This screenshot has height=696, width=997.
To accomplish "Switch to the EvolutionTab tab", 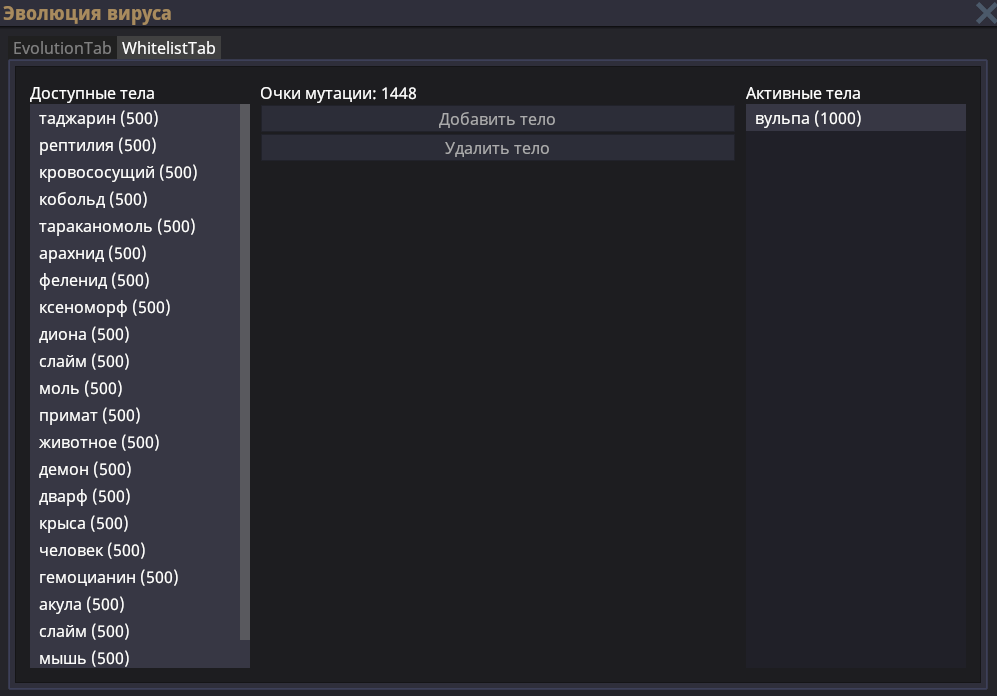I will click(62, 48).
